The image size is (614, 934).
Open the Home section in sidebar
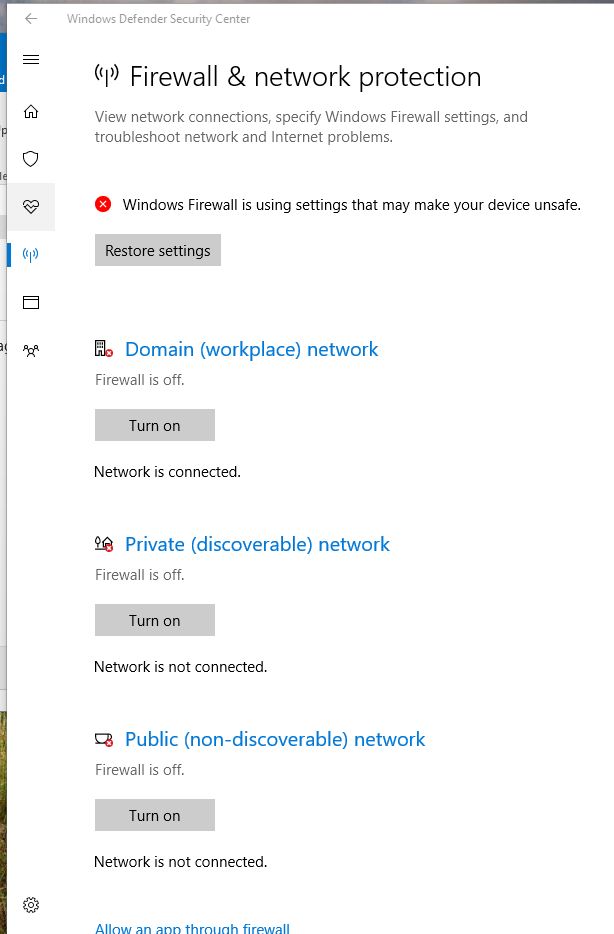[x=31, y=111]
